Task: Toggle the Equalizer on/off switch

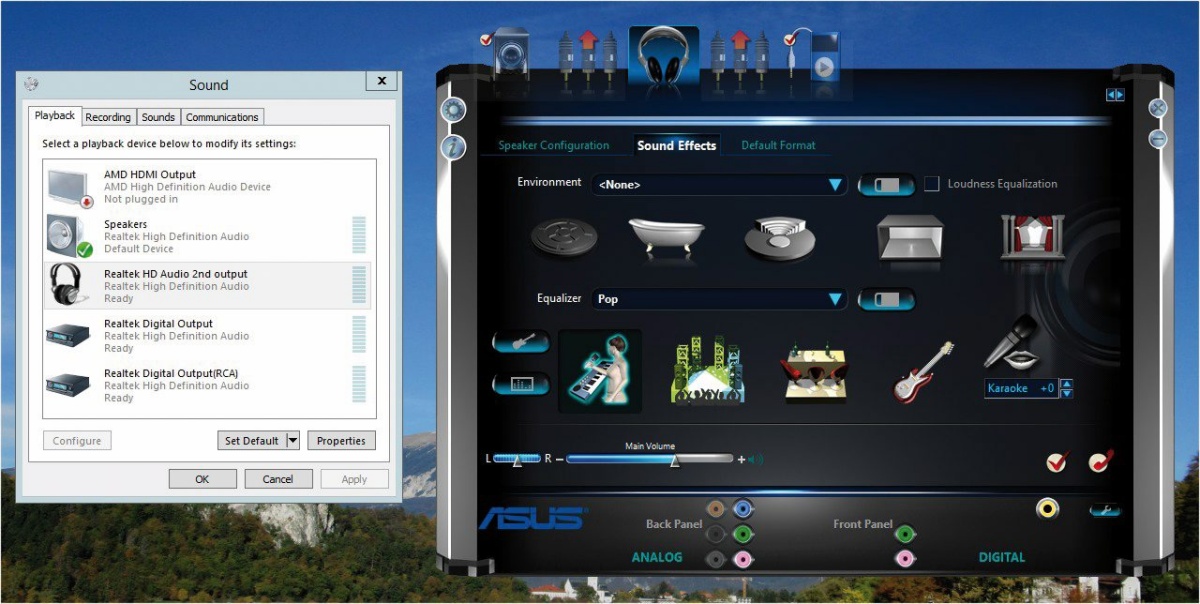Action: tap(886, 299)
